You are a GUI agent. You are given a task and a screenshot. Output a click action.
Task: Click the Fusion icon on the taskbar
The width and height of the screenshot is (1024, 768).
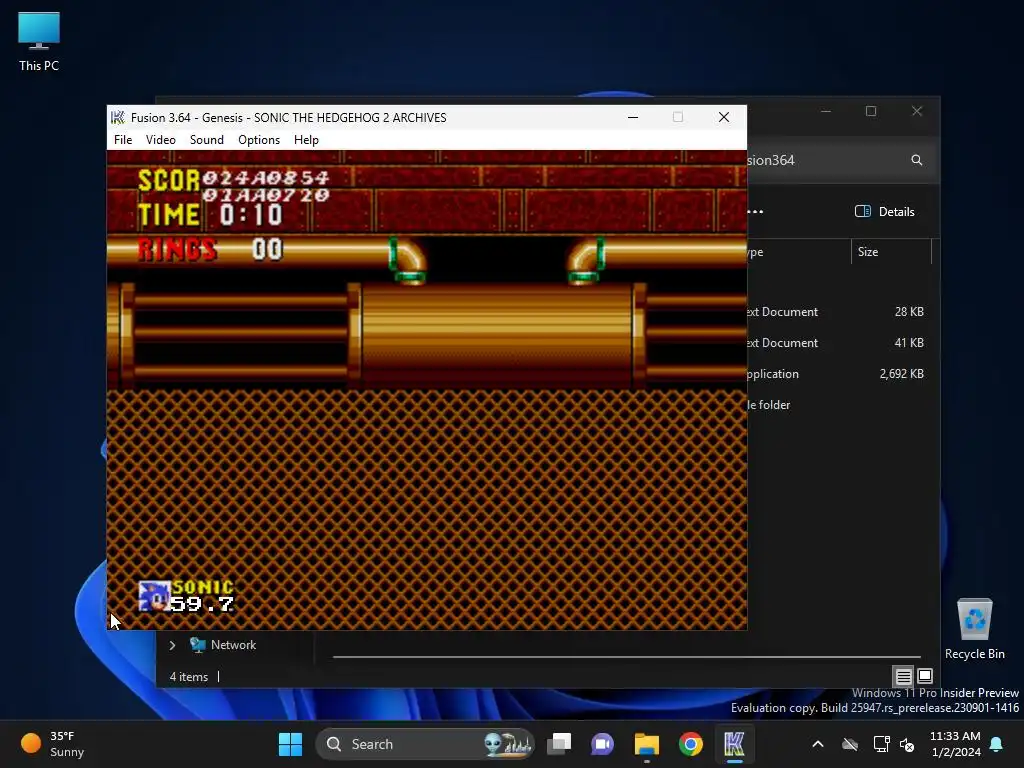click(x=734, y=744)
